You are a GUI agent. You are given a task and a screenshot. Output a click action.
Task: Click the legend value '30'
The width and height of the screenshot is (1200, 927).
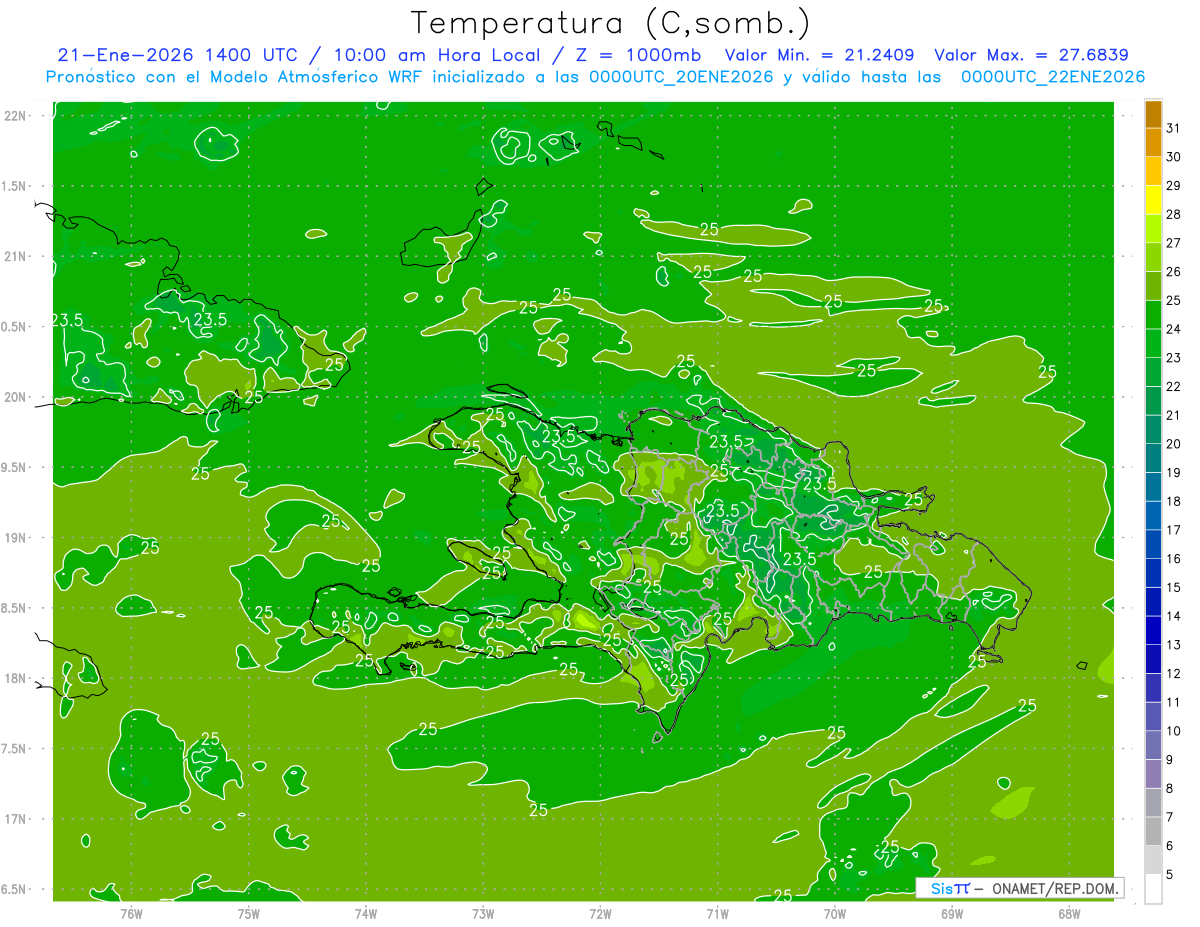pyautogui.click(x=1173, y=157)
